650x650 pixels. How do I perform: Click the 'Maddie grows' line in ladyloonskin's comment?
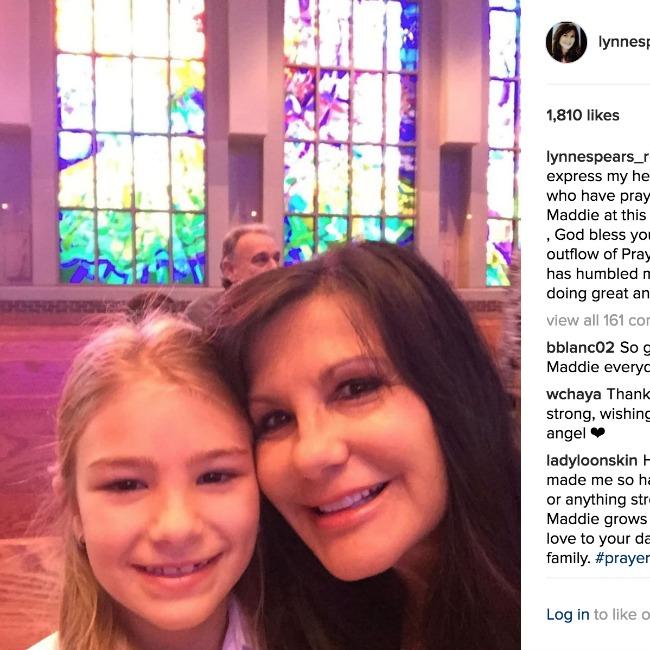597,519
